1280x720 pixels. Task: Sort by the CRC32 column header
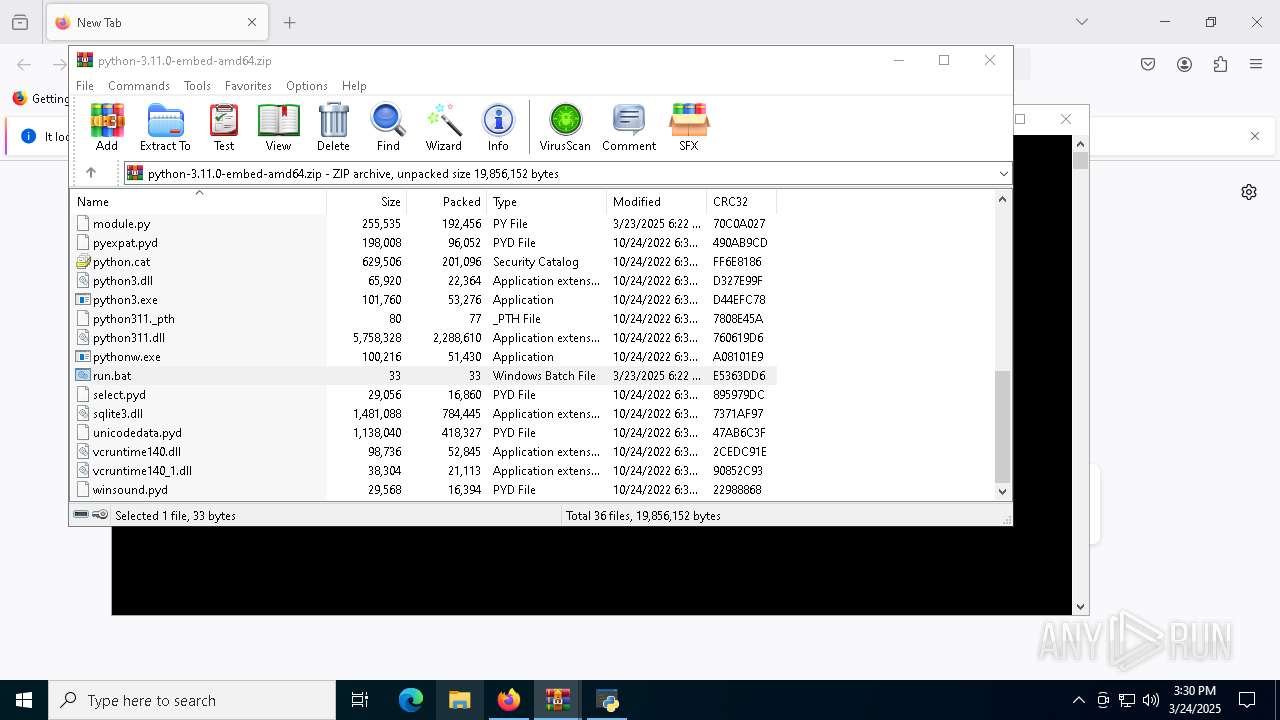coord(742,201)
